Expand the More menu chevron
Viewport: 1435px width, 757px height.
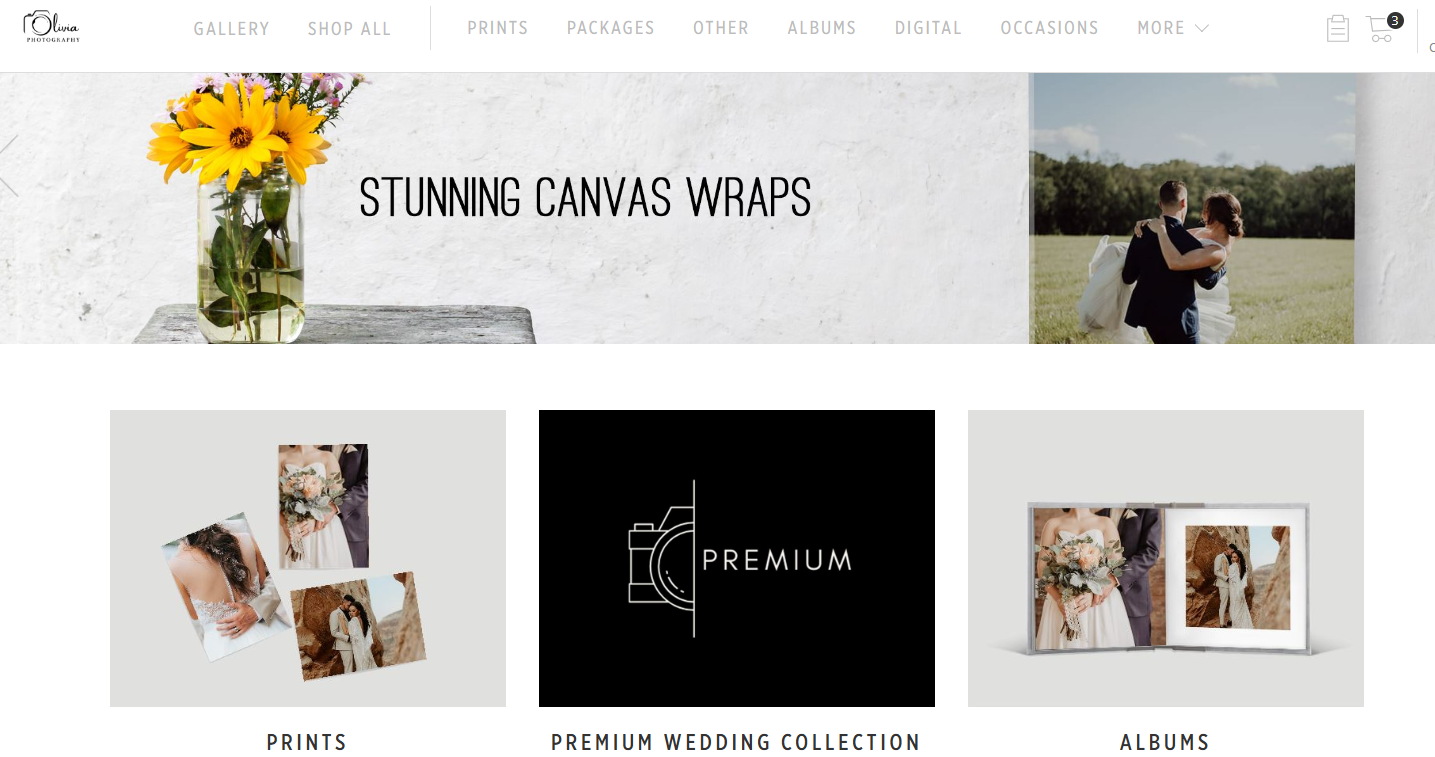1202,29
